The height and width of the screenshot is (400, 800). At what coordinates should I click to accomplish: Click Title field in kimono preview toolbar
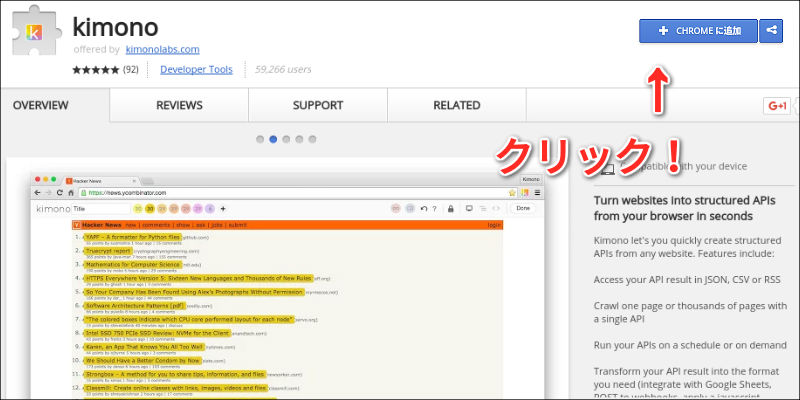coord(101,209)
